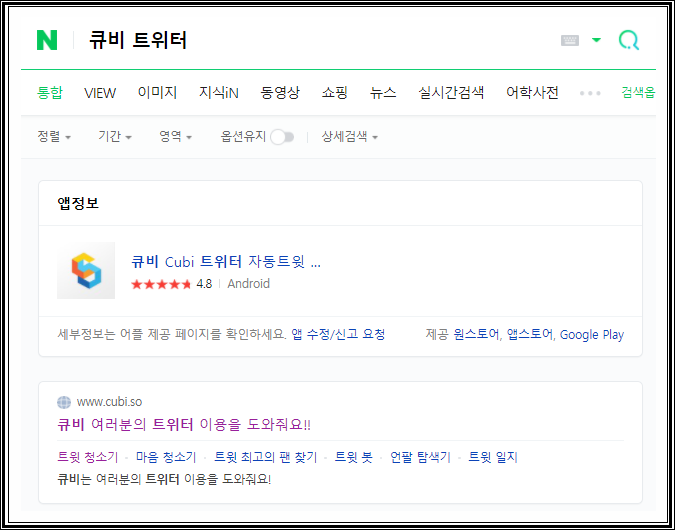Open the 원스토어 provider link
This screenshot has height=530, width=675.
[477, 334]
